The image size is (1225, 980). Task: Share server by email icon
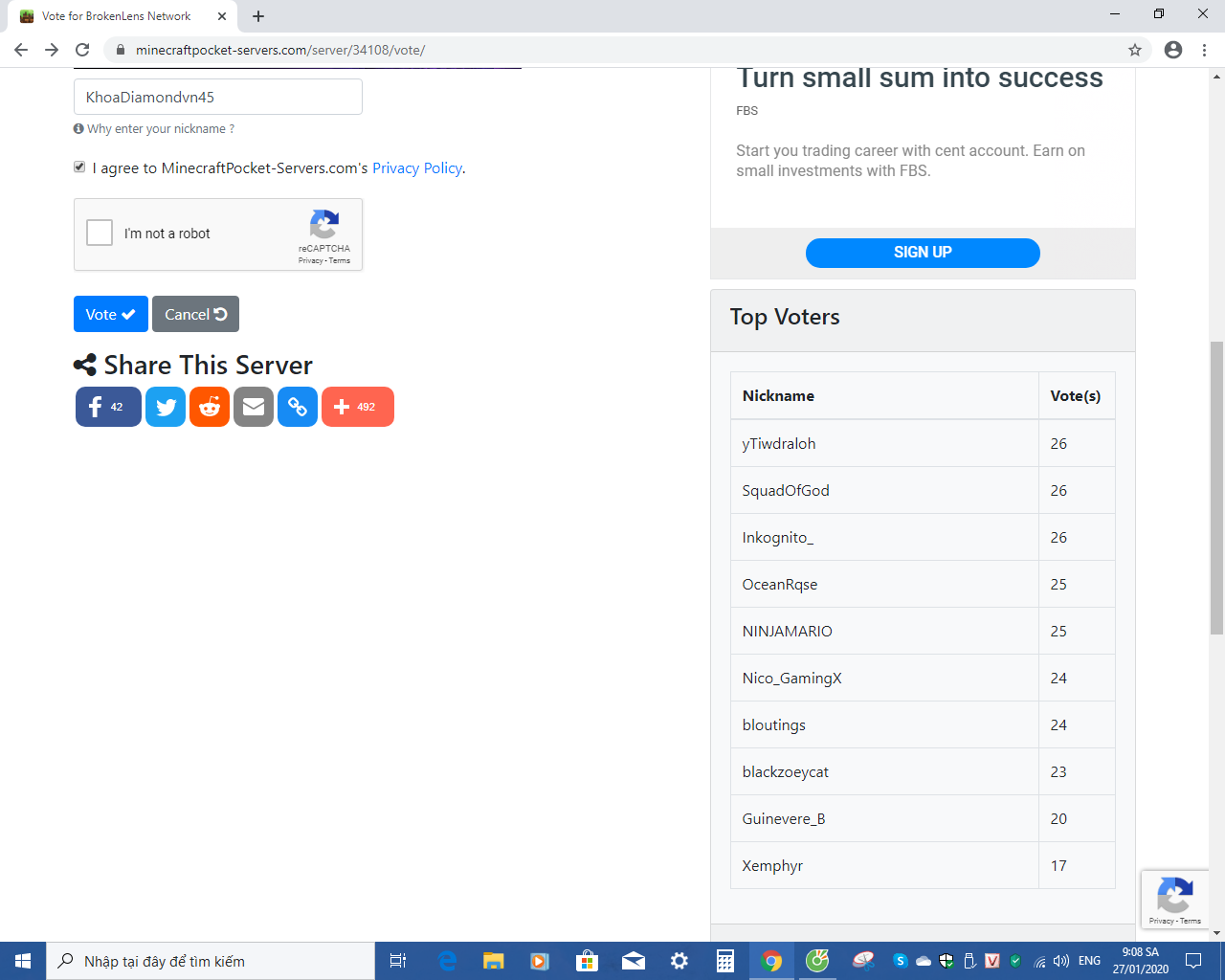[254, 407]
